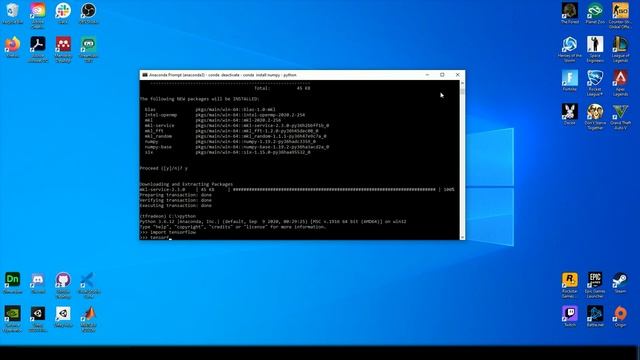Click the mkl-service download progress bar

coord(334,189)
